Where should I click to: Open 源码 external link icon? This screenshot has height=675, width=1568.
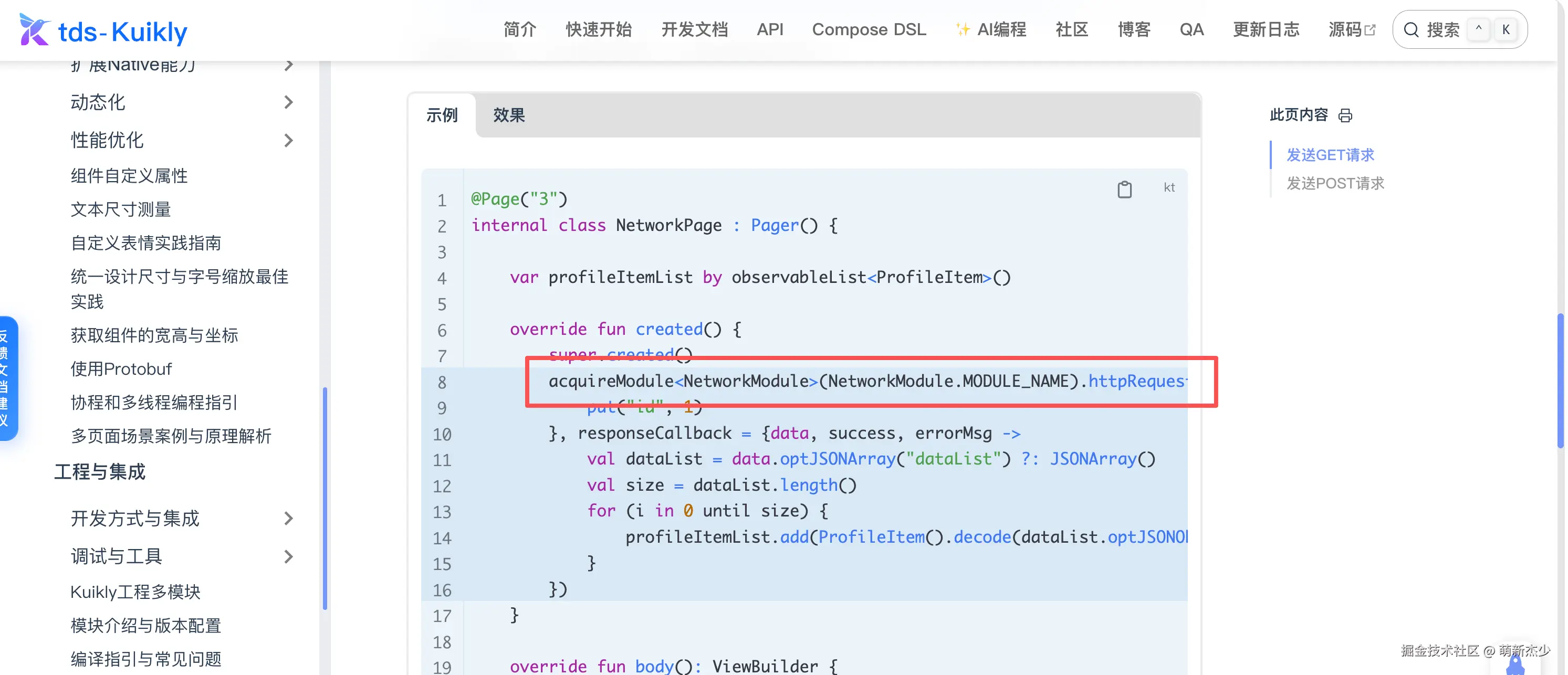click(x=1370, y=30)
